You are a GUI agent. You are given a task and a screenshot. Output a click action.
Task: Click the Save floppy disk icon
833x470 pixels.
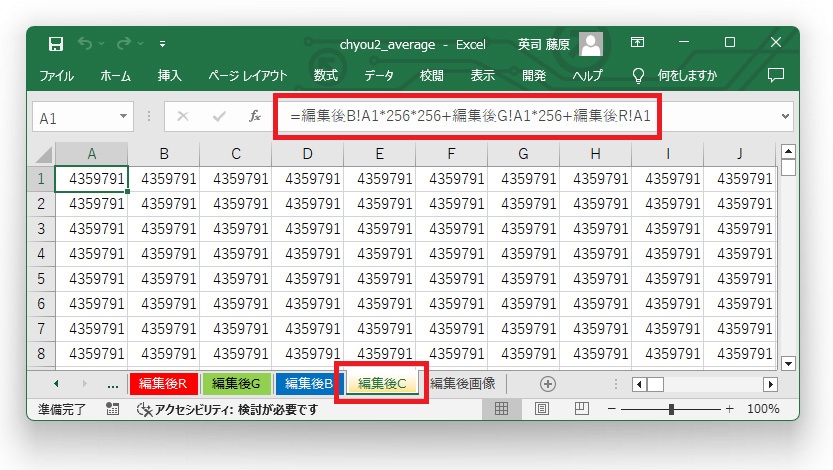click(x=56, y=44)
